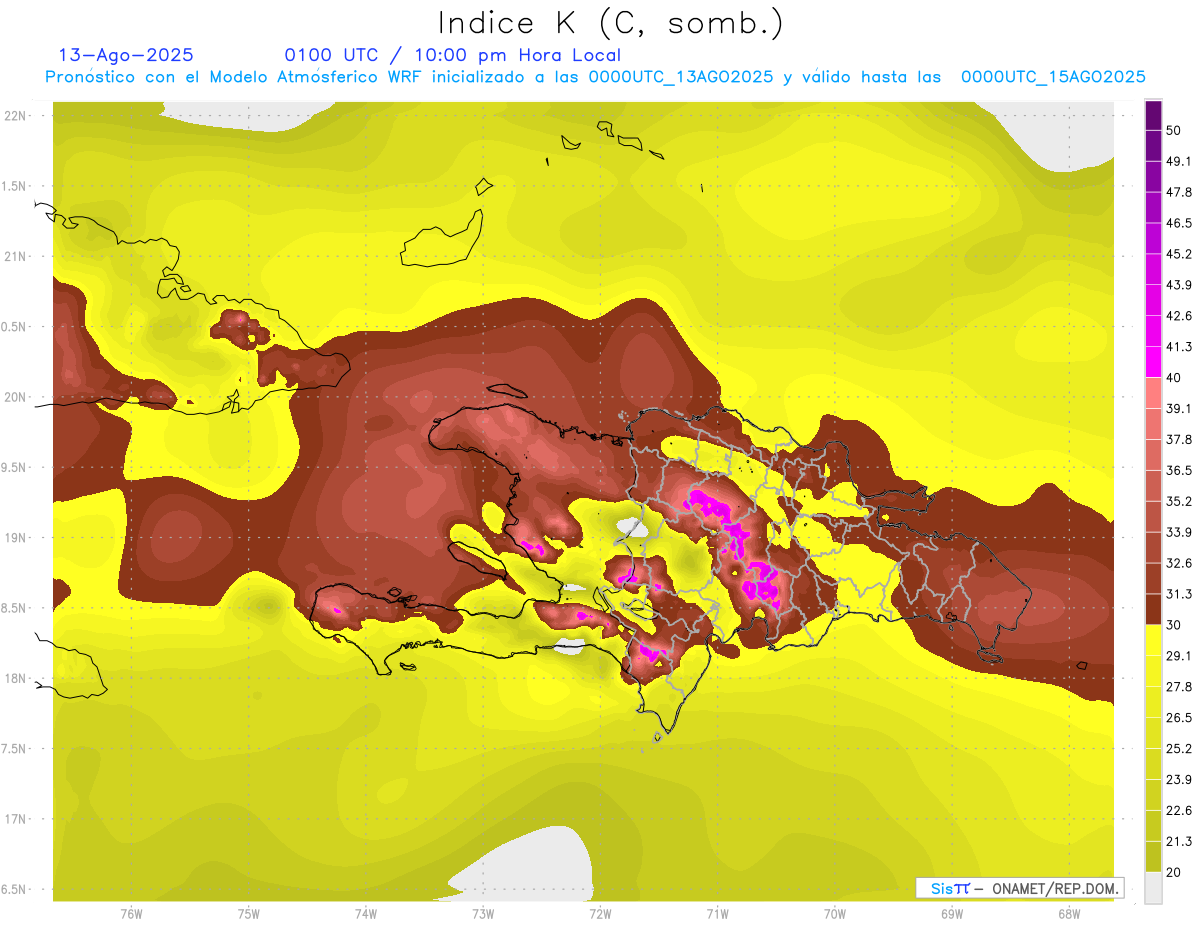
Task: Click the purple swatch between 46.5 and 47.8
Action: coord(1153,207)
